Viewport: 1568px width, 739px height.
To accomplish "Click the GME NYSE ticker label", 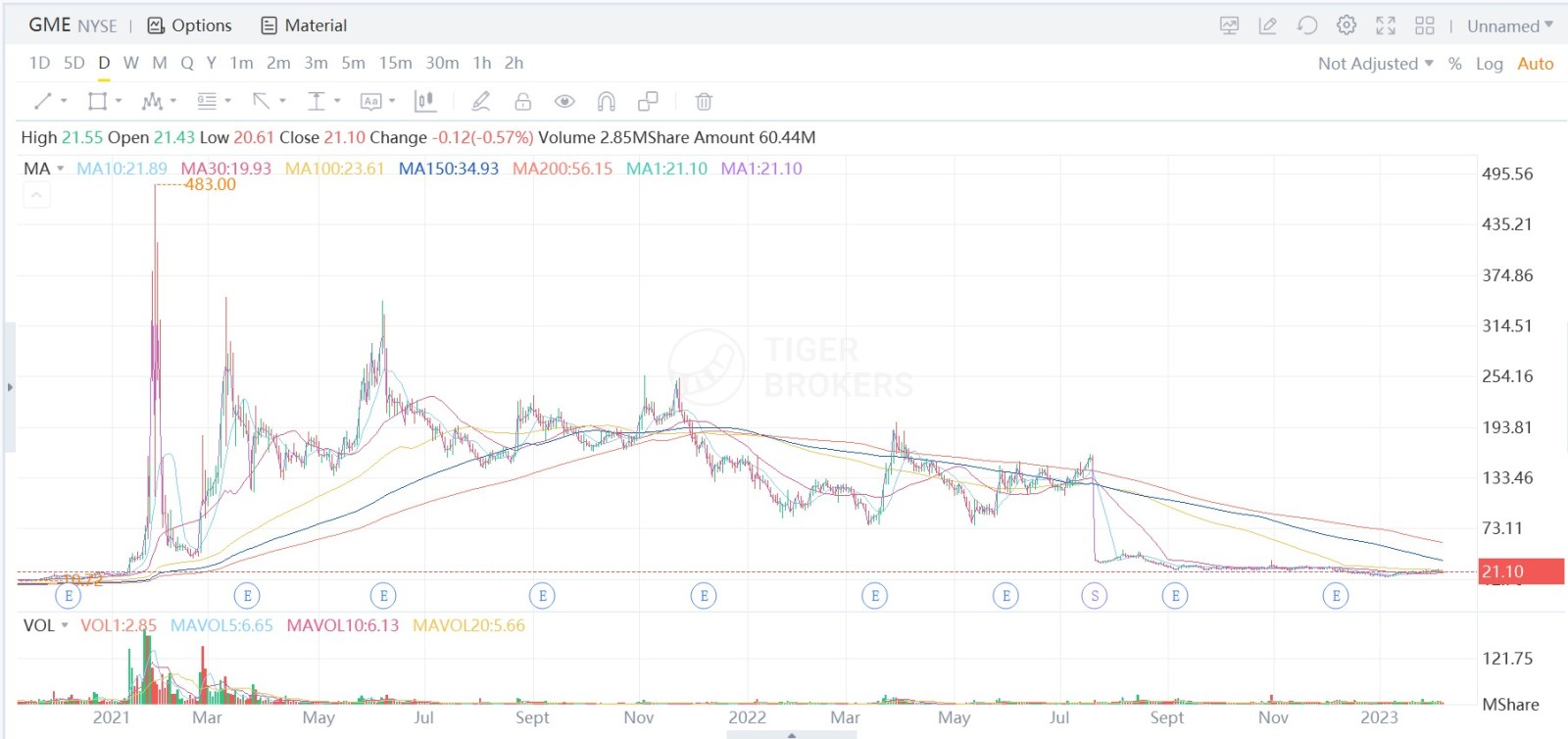I will [73, 25].
